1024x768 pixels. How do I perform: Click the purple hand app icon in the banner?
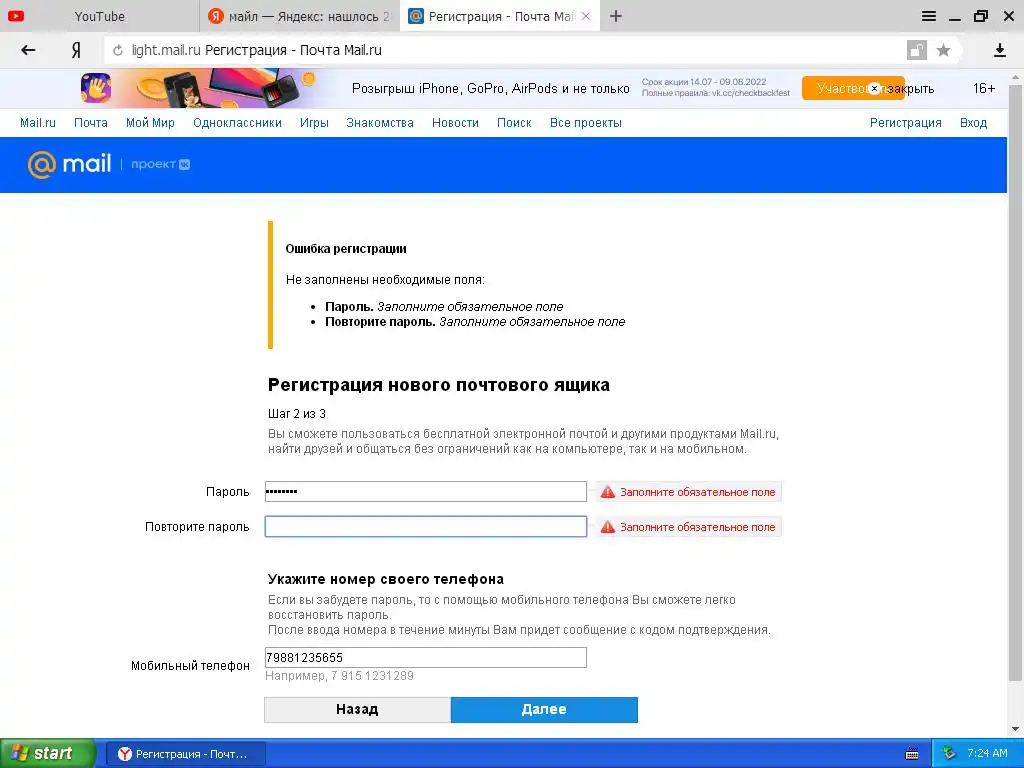pyautogui.click(x=96, y=88)
